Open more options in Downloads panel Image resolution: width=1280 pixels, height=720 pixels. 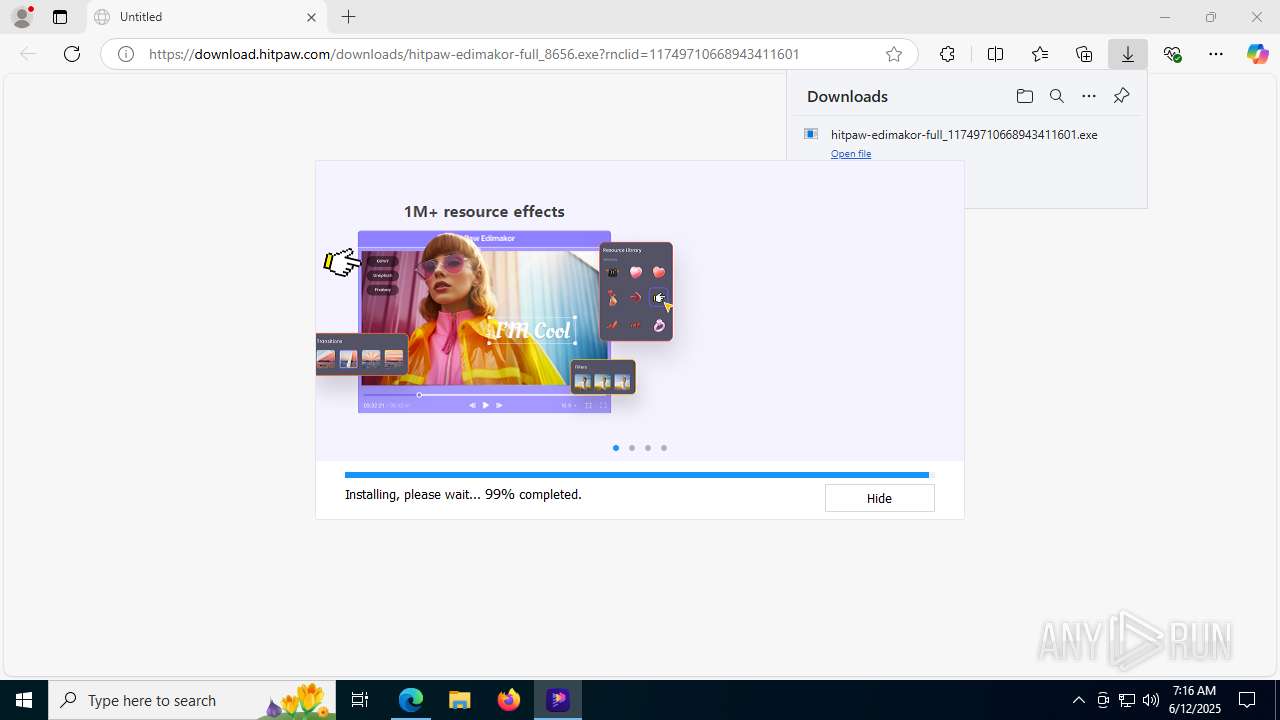point(1089,96)
